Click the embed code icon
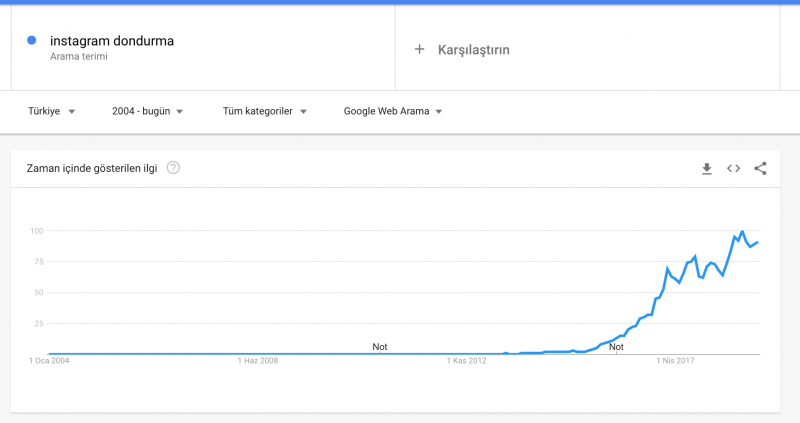Screen dimensions: 800x423 click(733, 169)
